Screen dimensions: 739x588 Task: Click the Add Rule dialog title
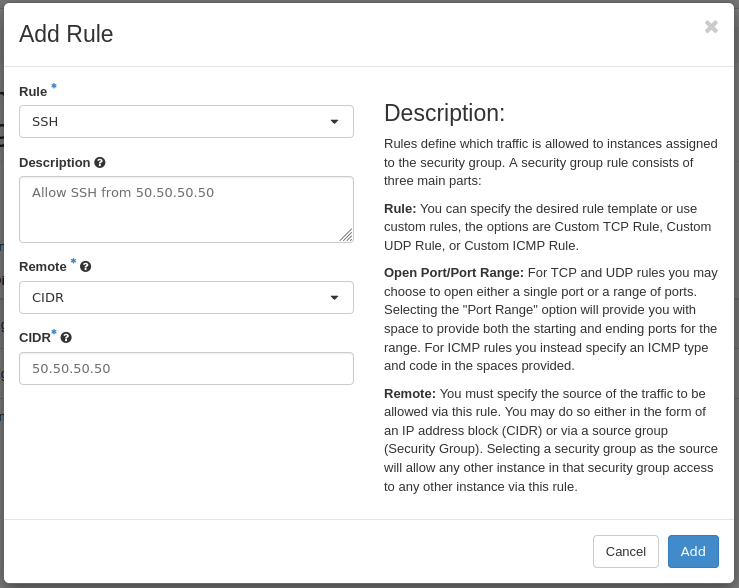[66, 34]
